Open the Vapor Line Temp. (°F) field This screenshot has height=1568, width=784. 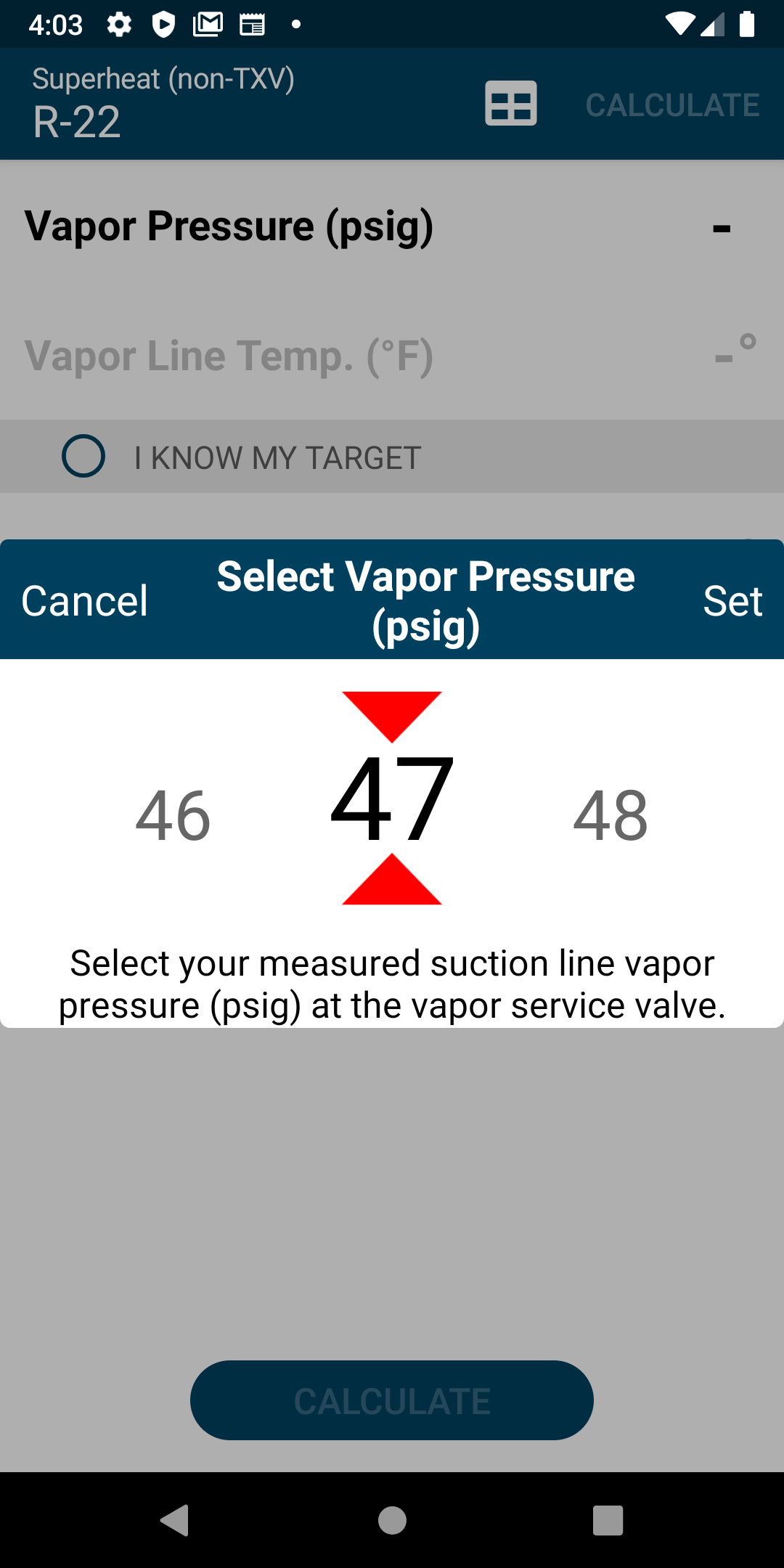392,355
